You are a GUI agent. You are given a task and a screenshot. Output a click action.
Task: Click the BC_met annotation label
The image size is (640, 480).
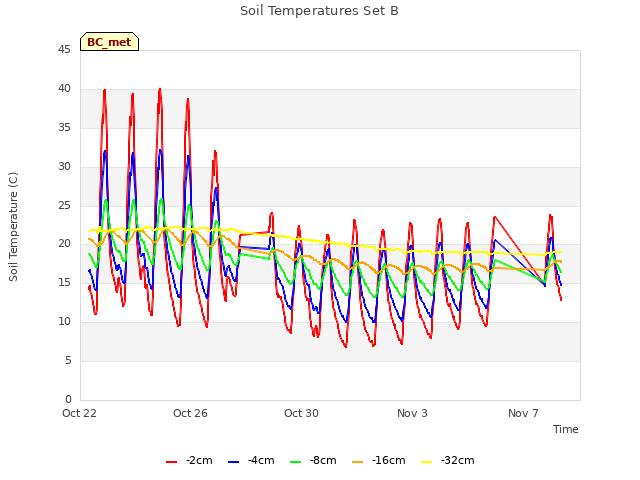pos(109,42)
